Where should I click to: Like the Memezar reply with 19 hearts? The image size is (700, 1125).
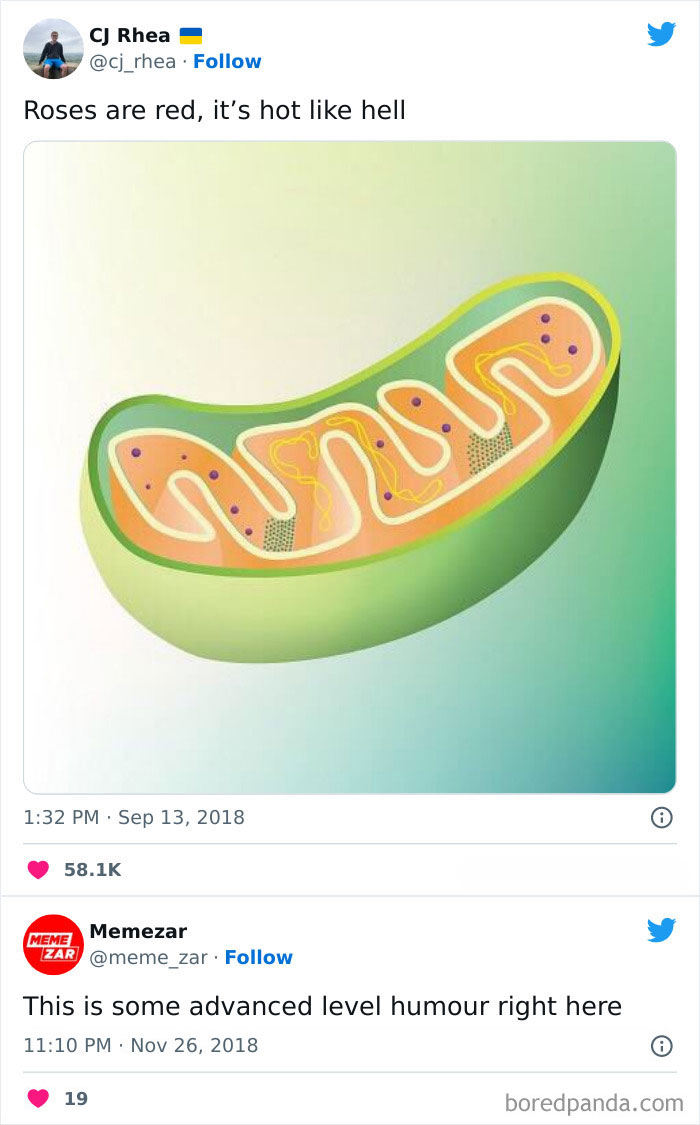coord(38,1098)
